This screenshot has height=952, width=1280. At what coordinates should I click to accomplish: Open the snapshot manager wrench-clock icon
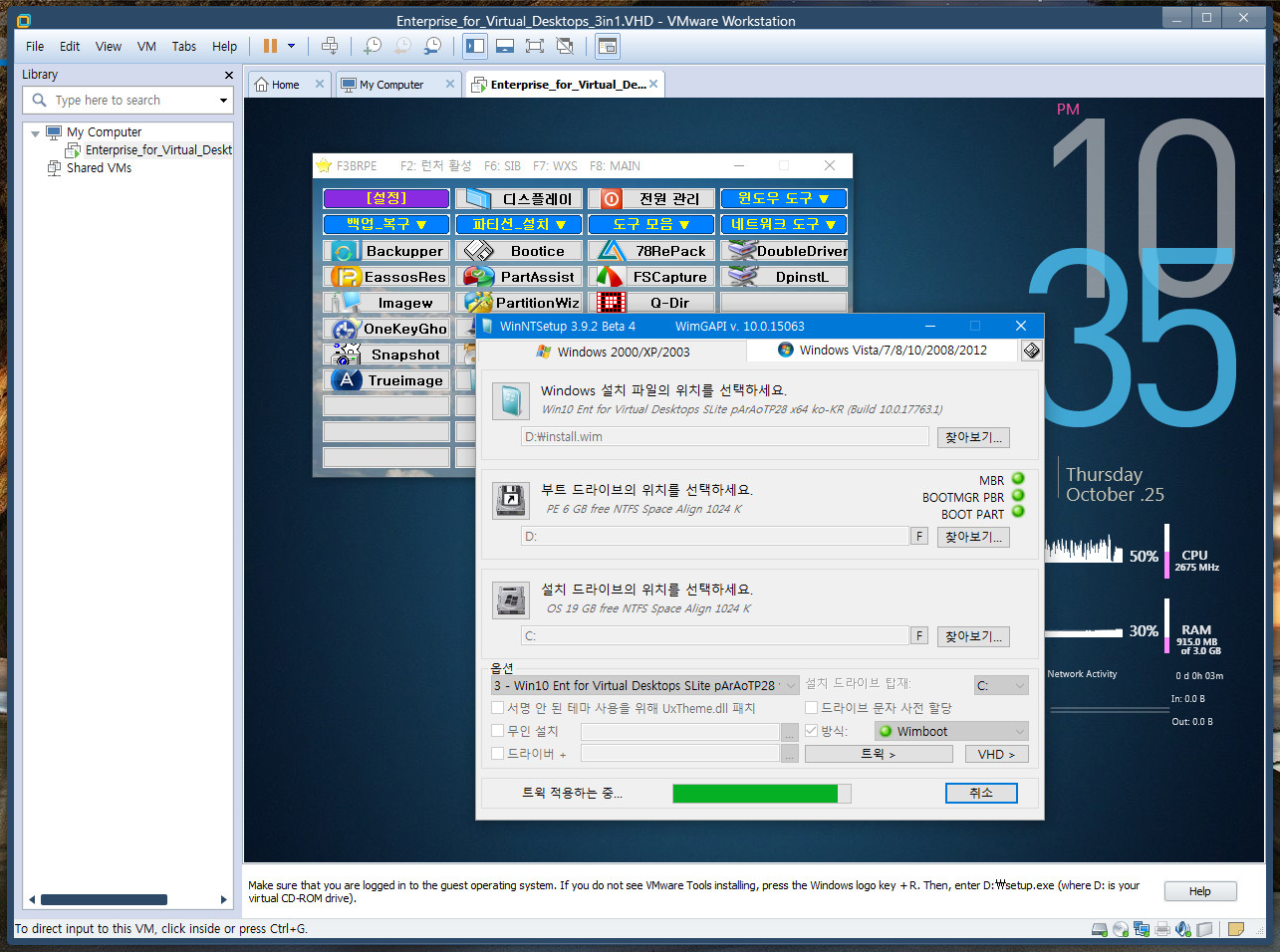pos(432,46)
